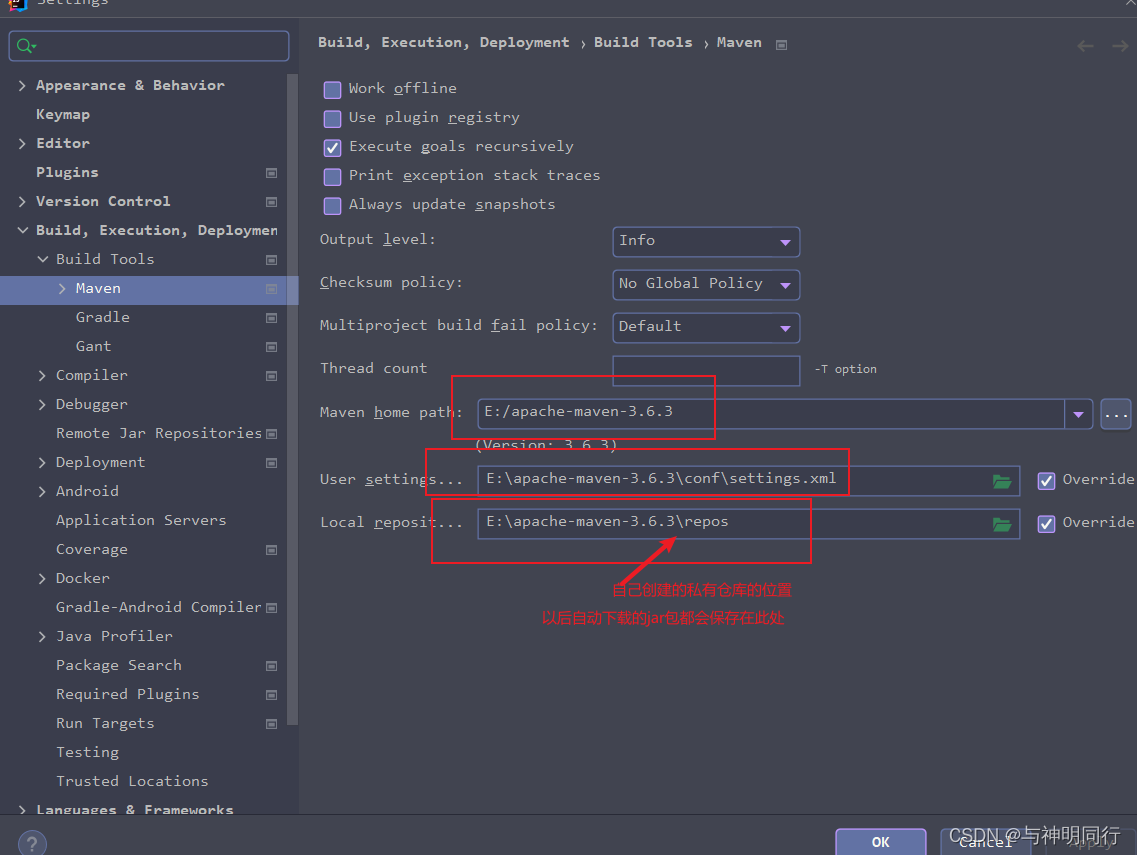Select Gradle in the settings tree
1137x855 pixels.
coord(102,318)
